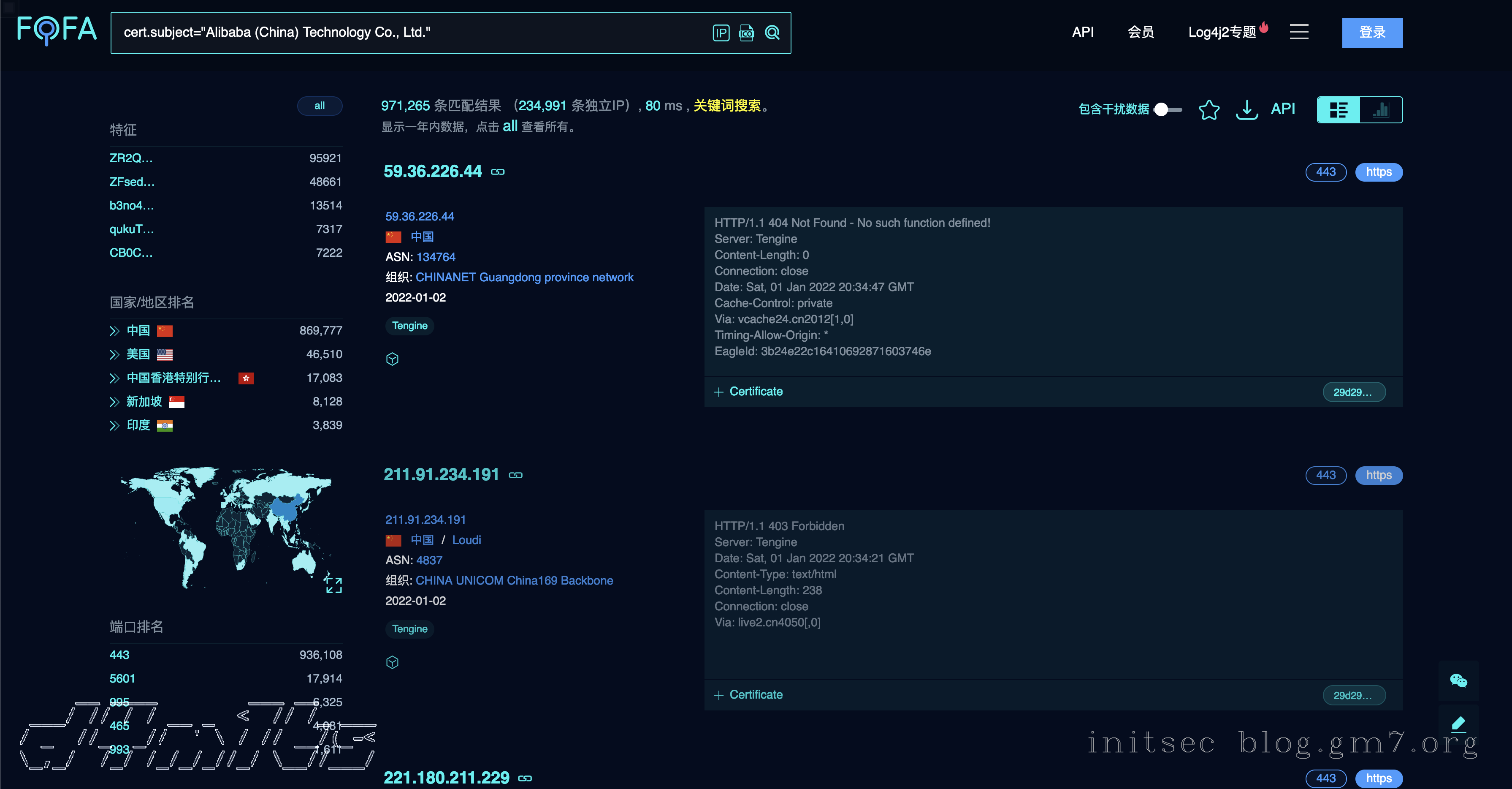Toggle the 包含干扰数据 switch
The height and width of the screenshot is (789, 1512).
[x=1168, y=110]
